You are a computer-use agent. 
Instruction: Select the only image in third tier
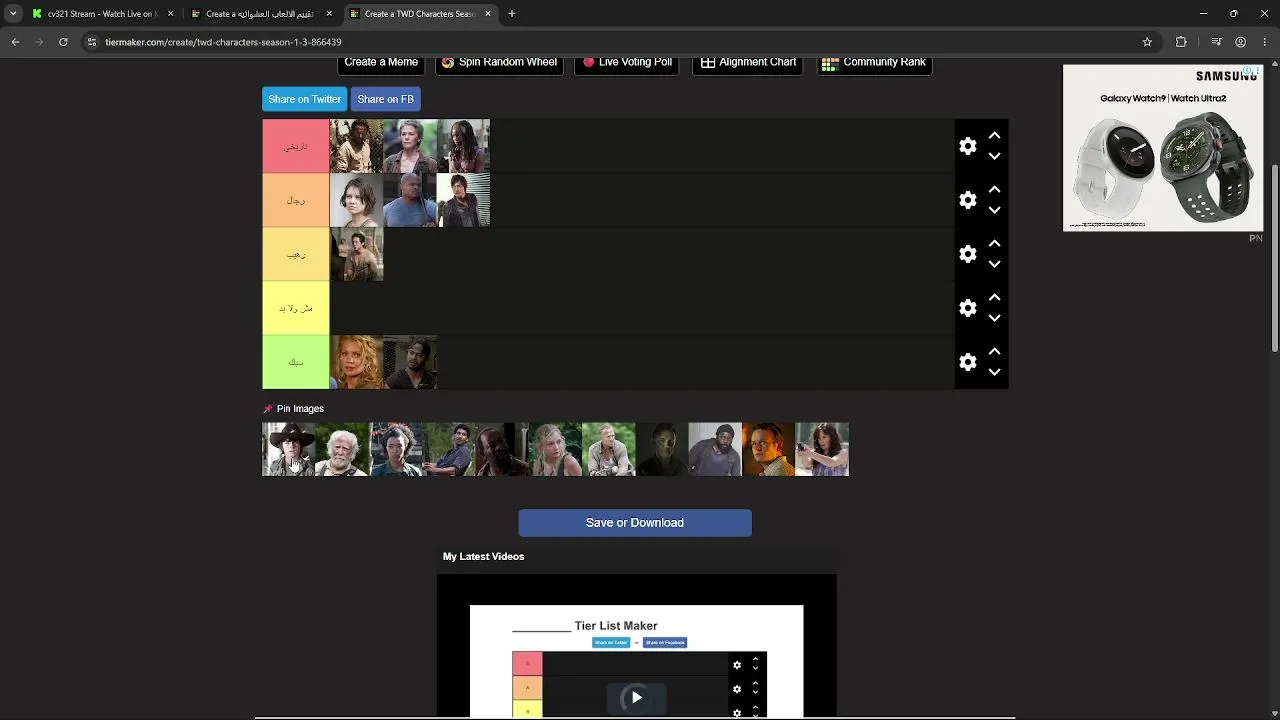click(x=357, y=254)
